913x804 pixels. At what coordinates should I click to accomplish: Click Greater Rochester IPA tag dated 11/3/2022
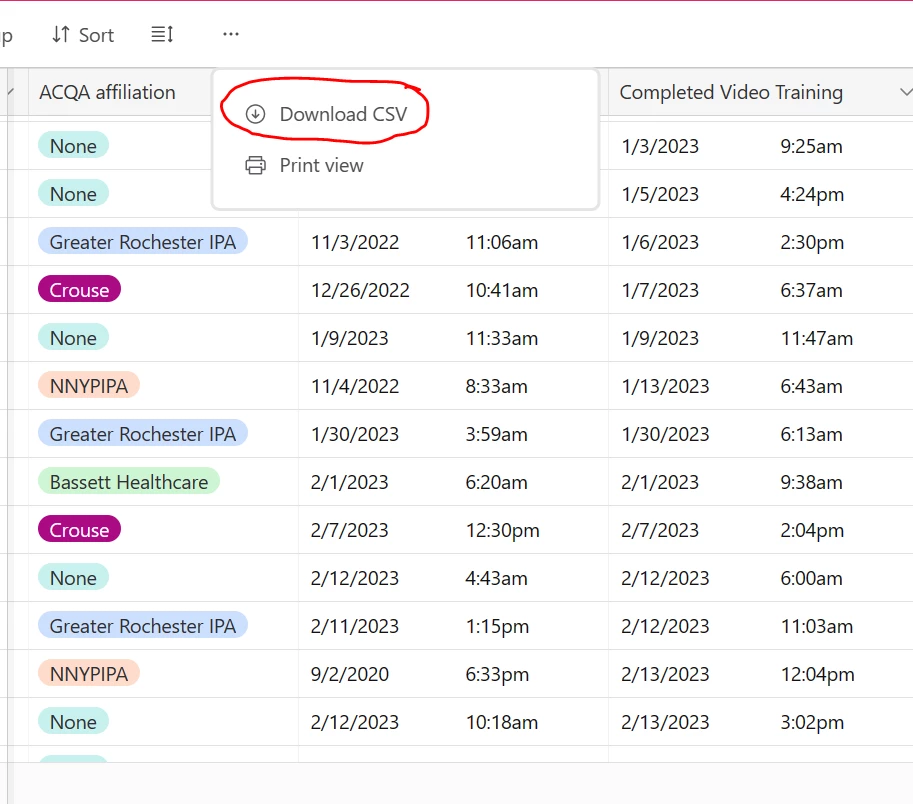[x=143, y=242]
